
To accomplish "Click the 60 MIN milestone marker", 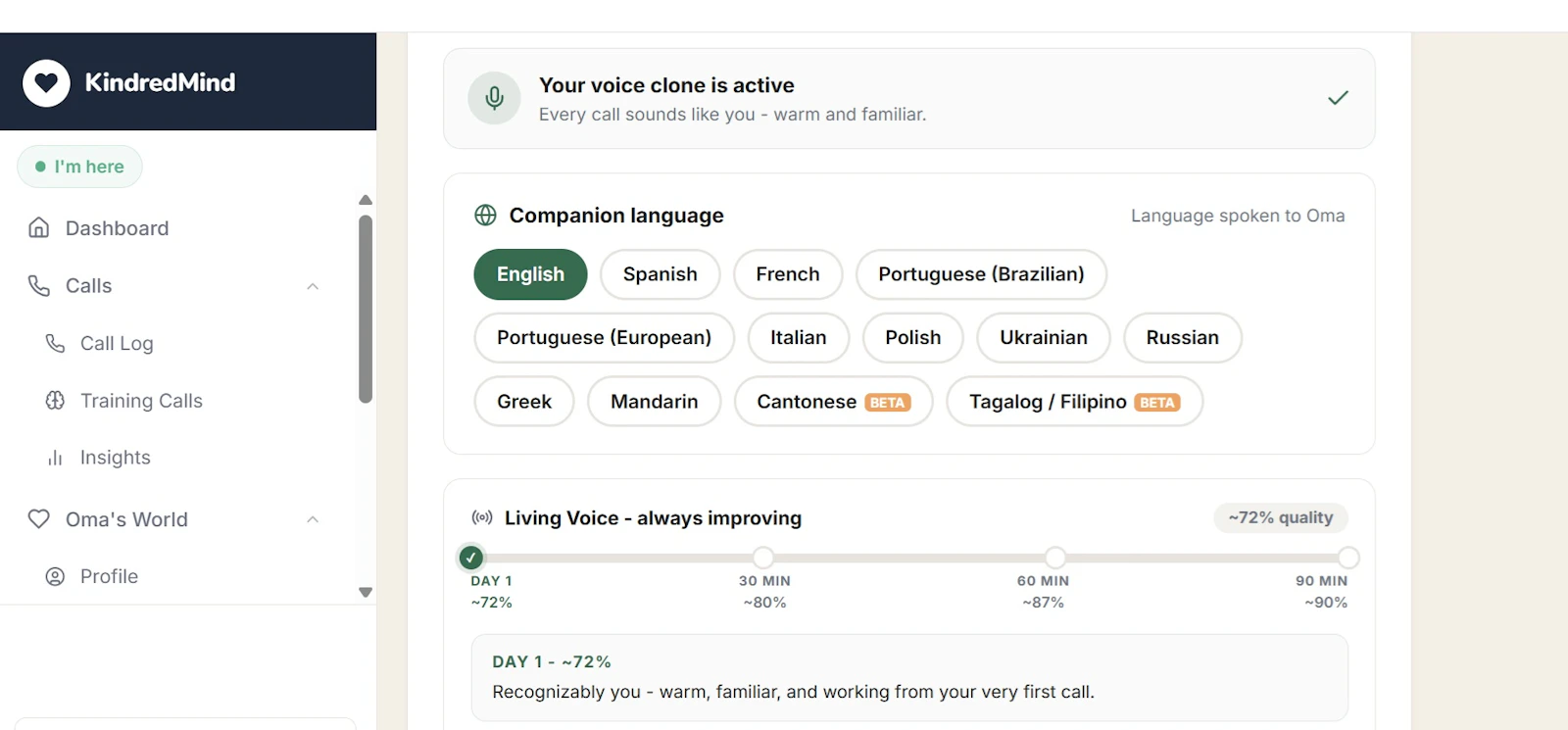I will 1055,558.
